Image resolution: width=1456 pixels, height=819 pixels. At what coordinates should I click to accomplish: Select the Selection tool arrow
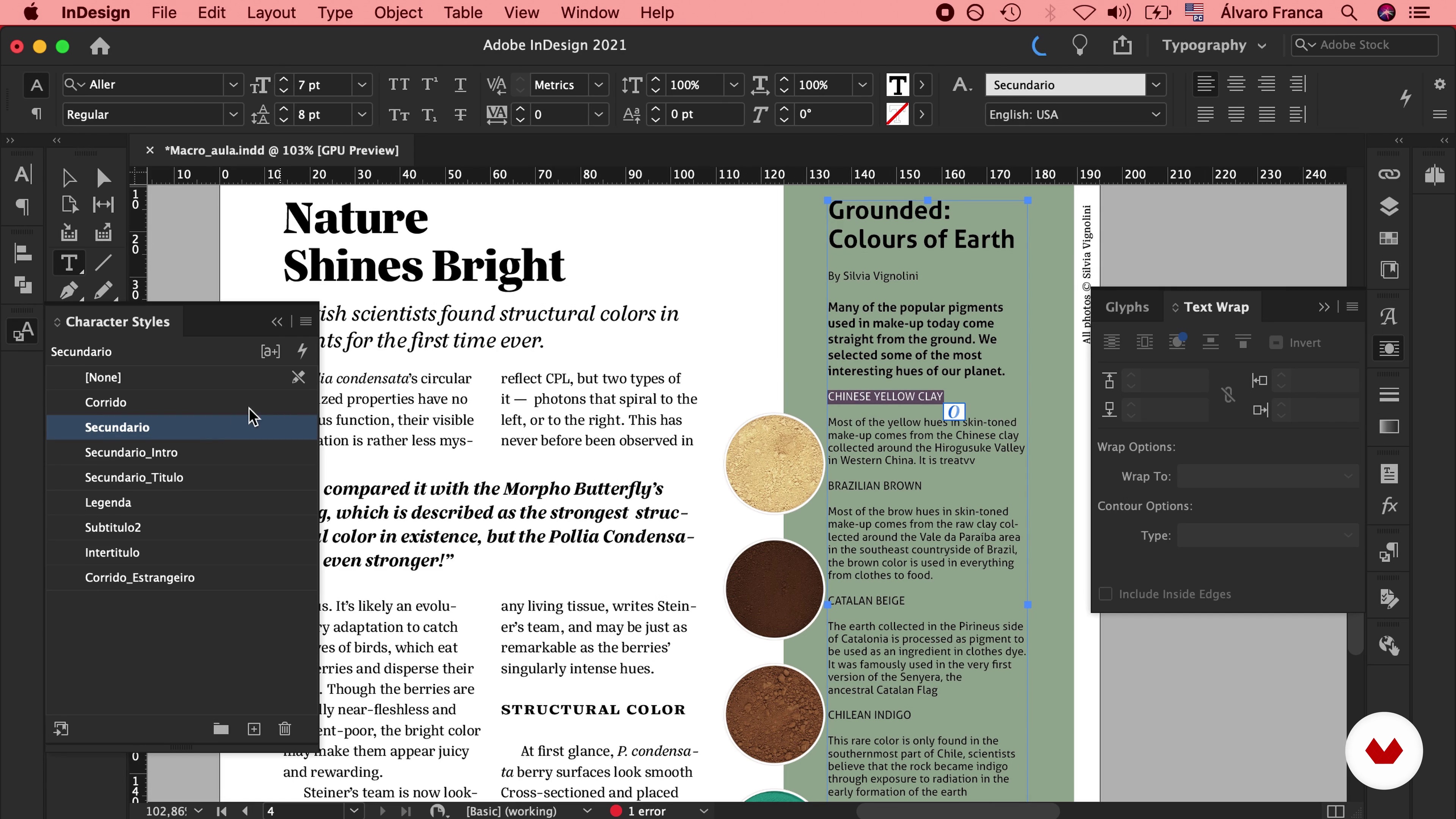[69, 178]
